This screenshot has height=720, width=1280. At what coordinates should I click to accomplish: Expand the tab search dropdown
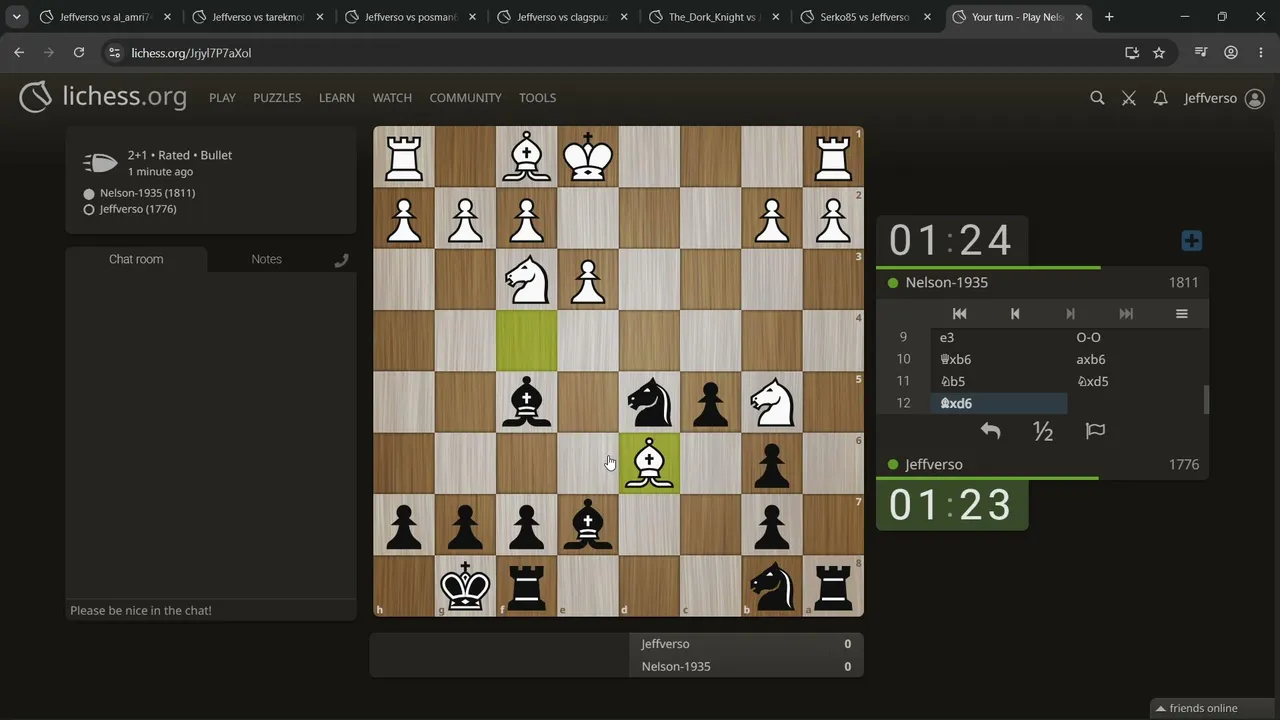tap(17, 17)
